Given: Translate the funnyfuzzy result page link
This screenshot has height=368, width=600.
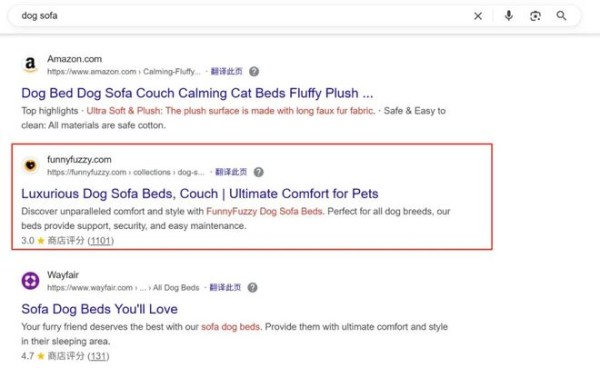Looking at the screenshot, I should pos(231,172).
